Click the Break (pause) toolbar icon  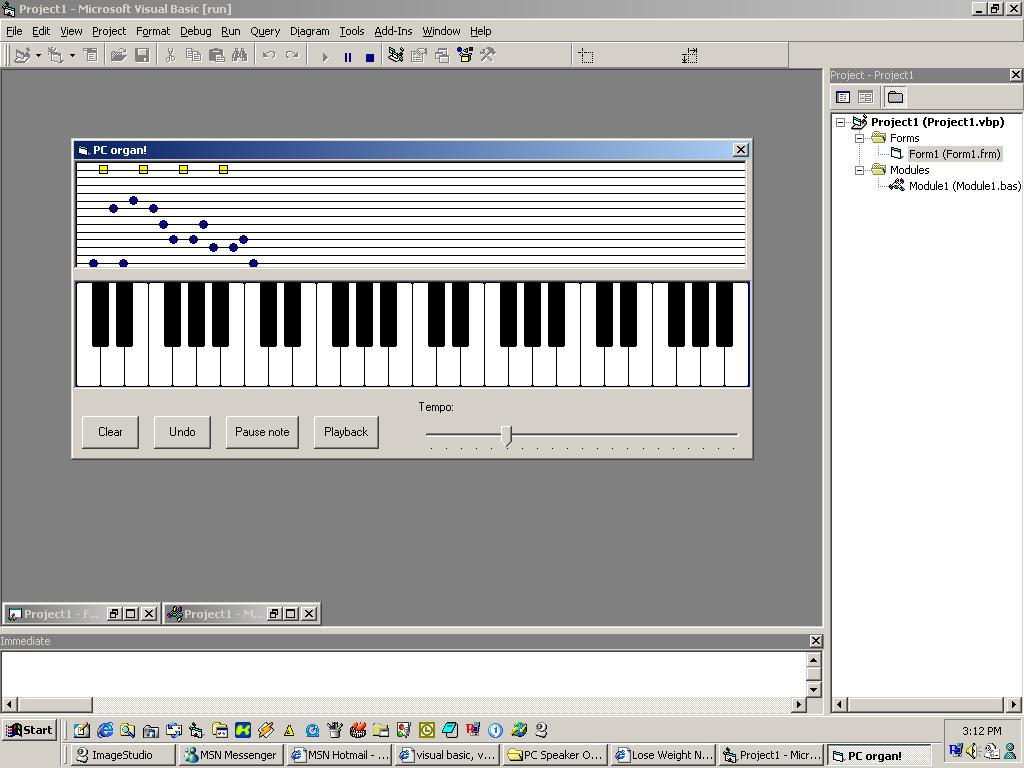[347, 57]
